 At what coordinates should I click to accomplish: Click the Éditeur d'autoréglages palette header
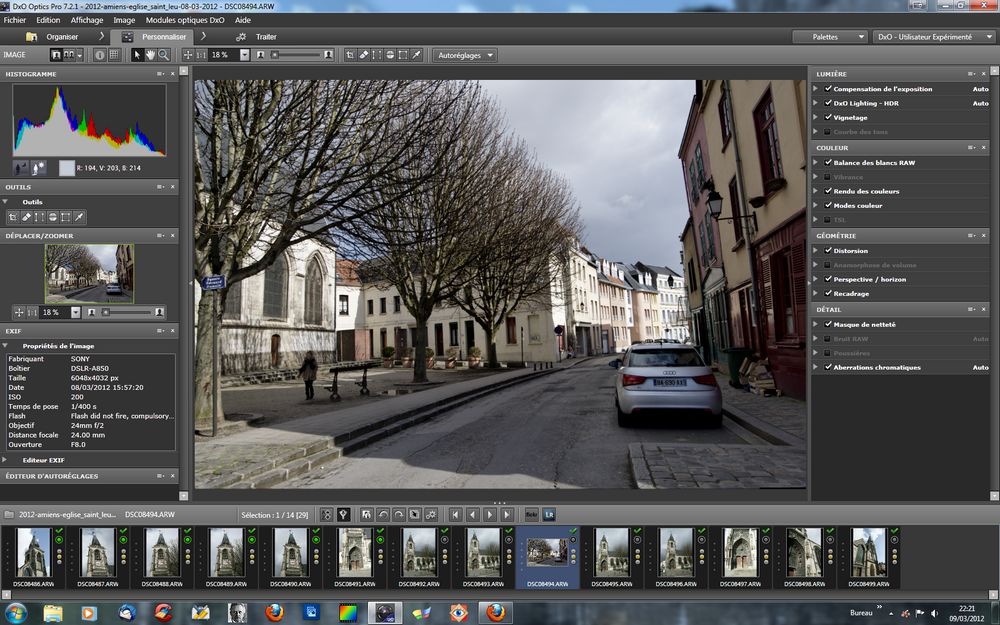tap(89, 476)
